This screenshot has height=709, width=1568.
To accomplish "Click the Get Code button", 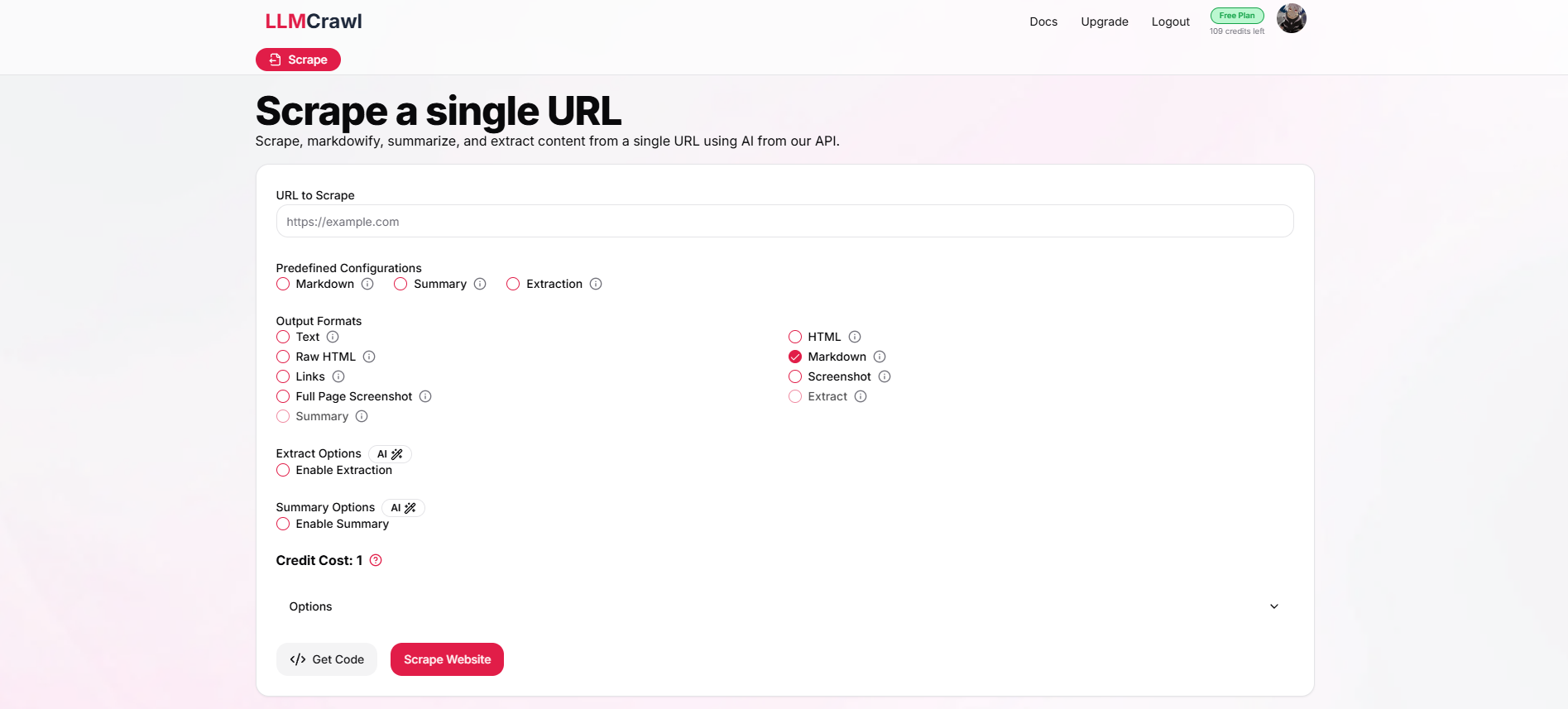I will (x=327, y=659).
